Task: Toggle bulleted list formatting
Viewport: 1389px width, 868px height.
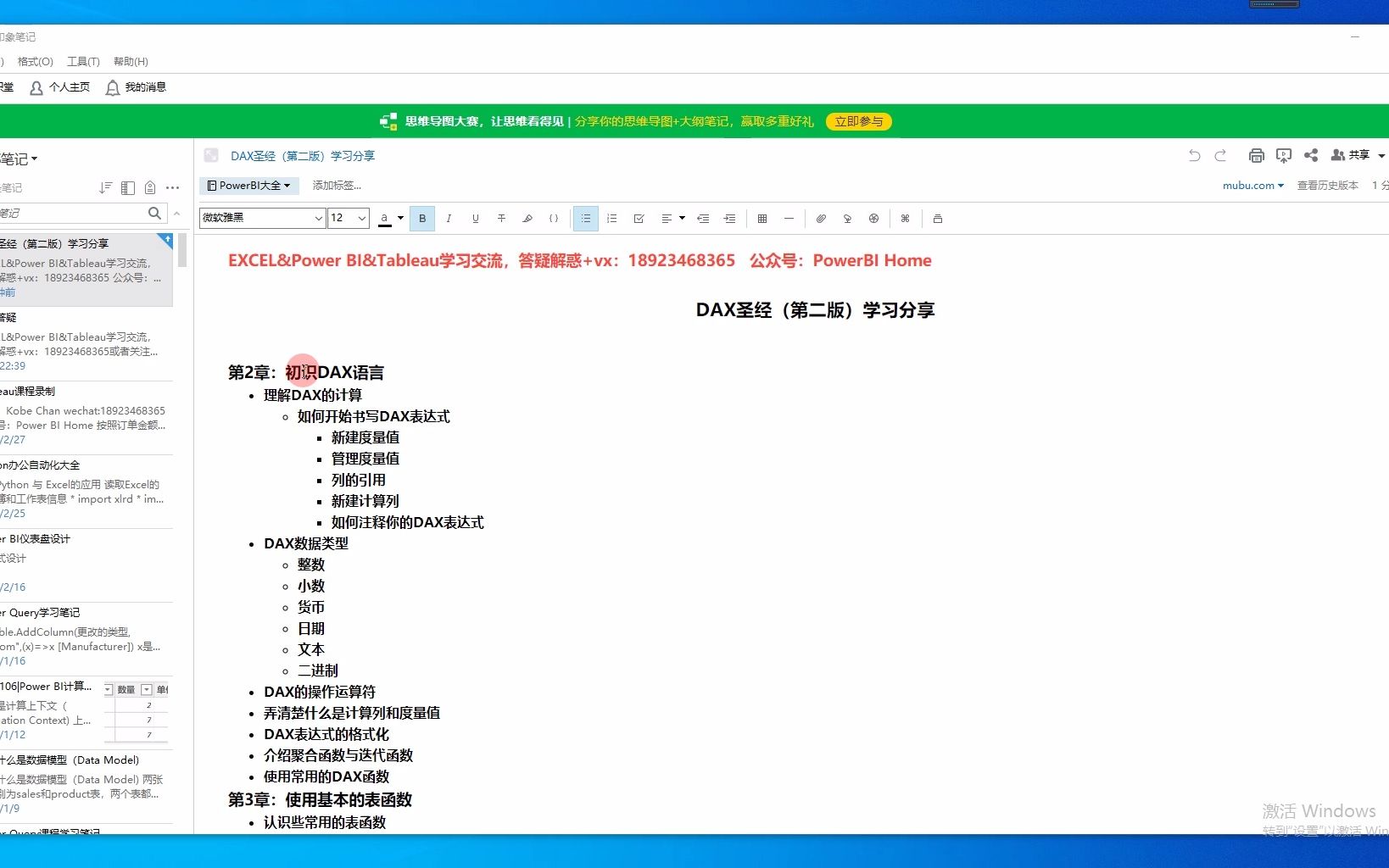Action: point(586,219)
